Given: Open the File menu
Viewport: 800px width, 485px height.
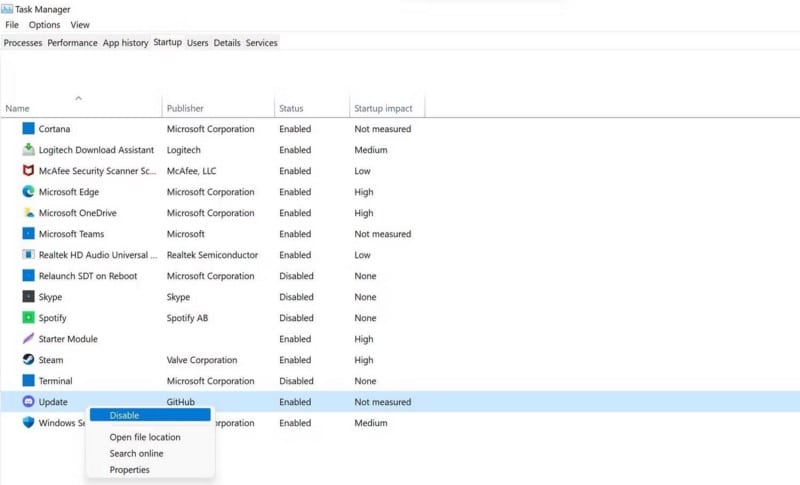Looking at the screenshot, I should coord(12,24).
